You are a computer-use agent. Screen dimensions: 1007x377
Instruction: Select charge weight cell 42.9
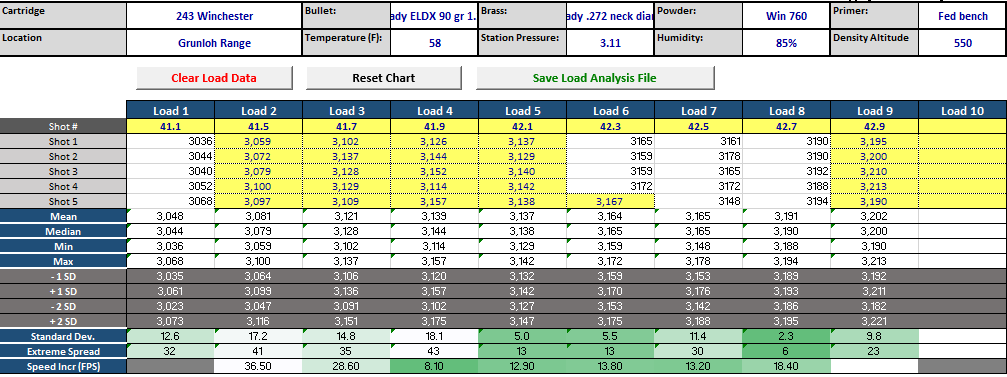tap(874, 127)
